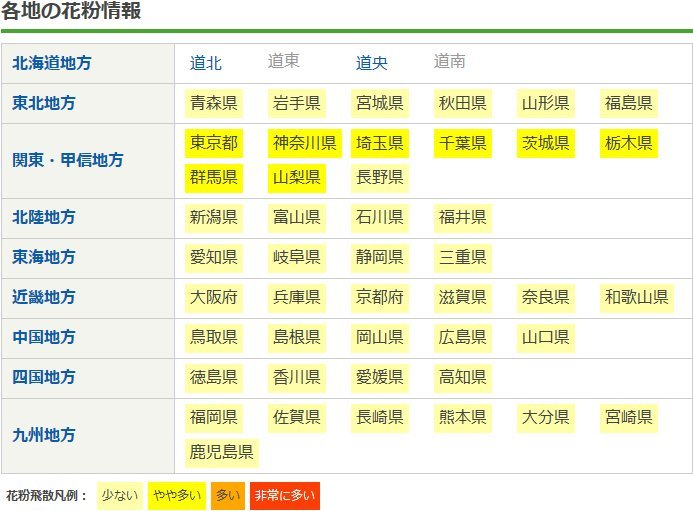Select 新潟県 under 北陸地方
The height and width of the screenshot is (511, 693).
[214, 217]
